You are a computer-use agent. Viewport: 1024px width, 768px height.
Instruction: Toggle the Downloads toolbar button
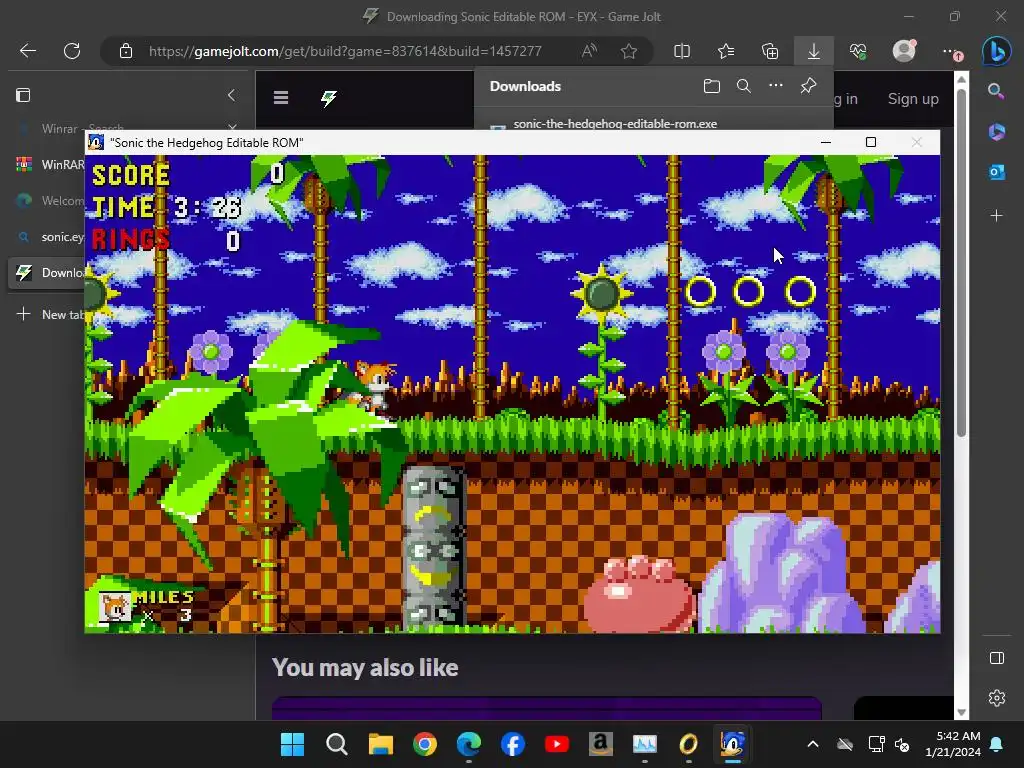pyautogui.click(x=814, y=51)
